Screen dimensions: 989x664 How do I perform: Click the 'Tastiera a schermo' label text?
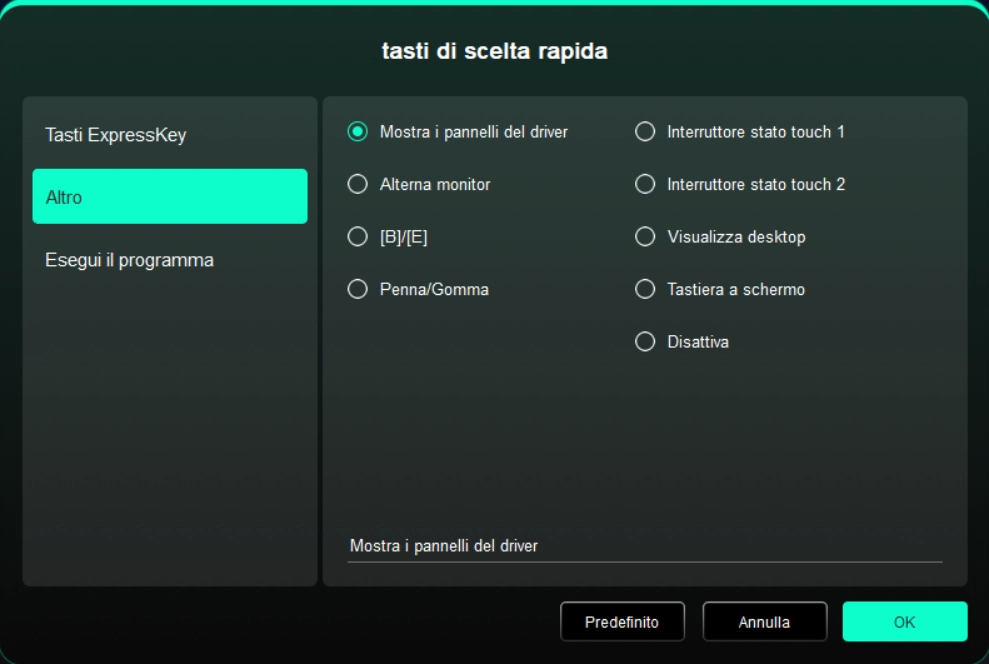click(x=735, y=290)
